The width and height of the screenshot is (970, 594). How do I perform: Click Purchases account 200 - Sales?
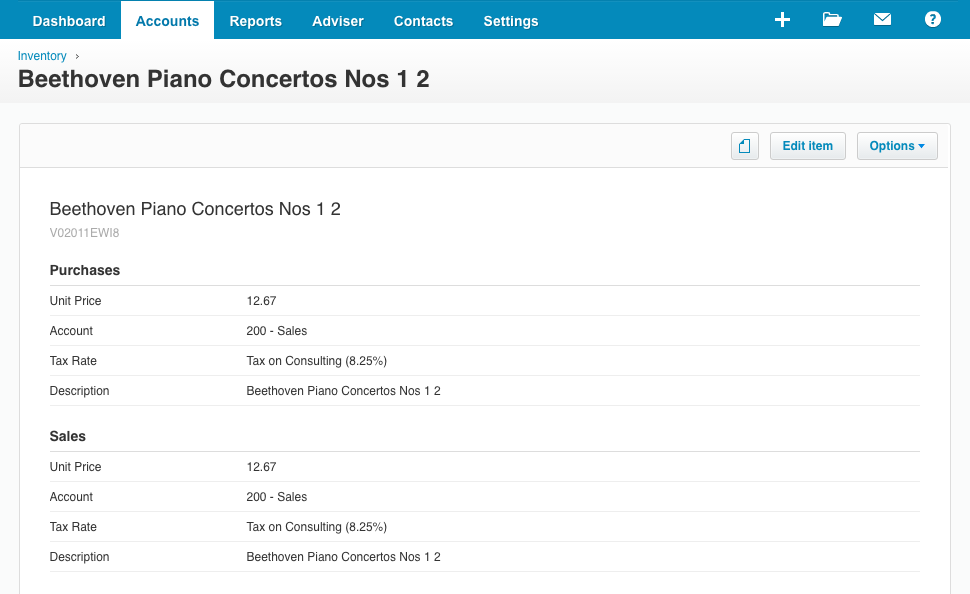(277, 331)
